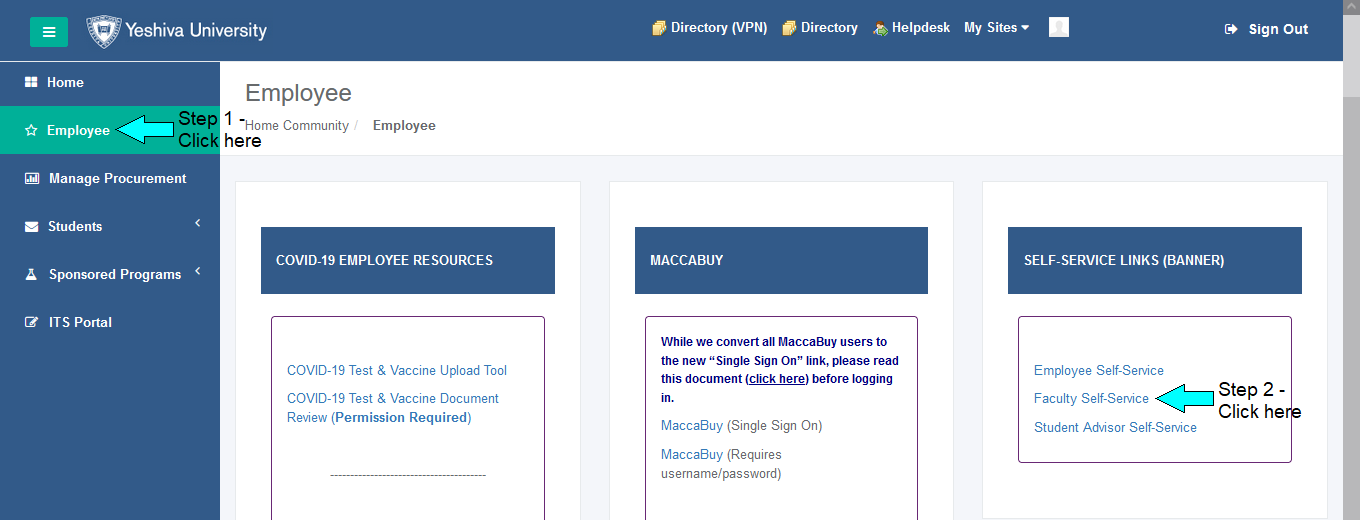This screenshot has width=1360, height=520.
Task: Click the Students envelope icon
Action: click(31, 226)
